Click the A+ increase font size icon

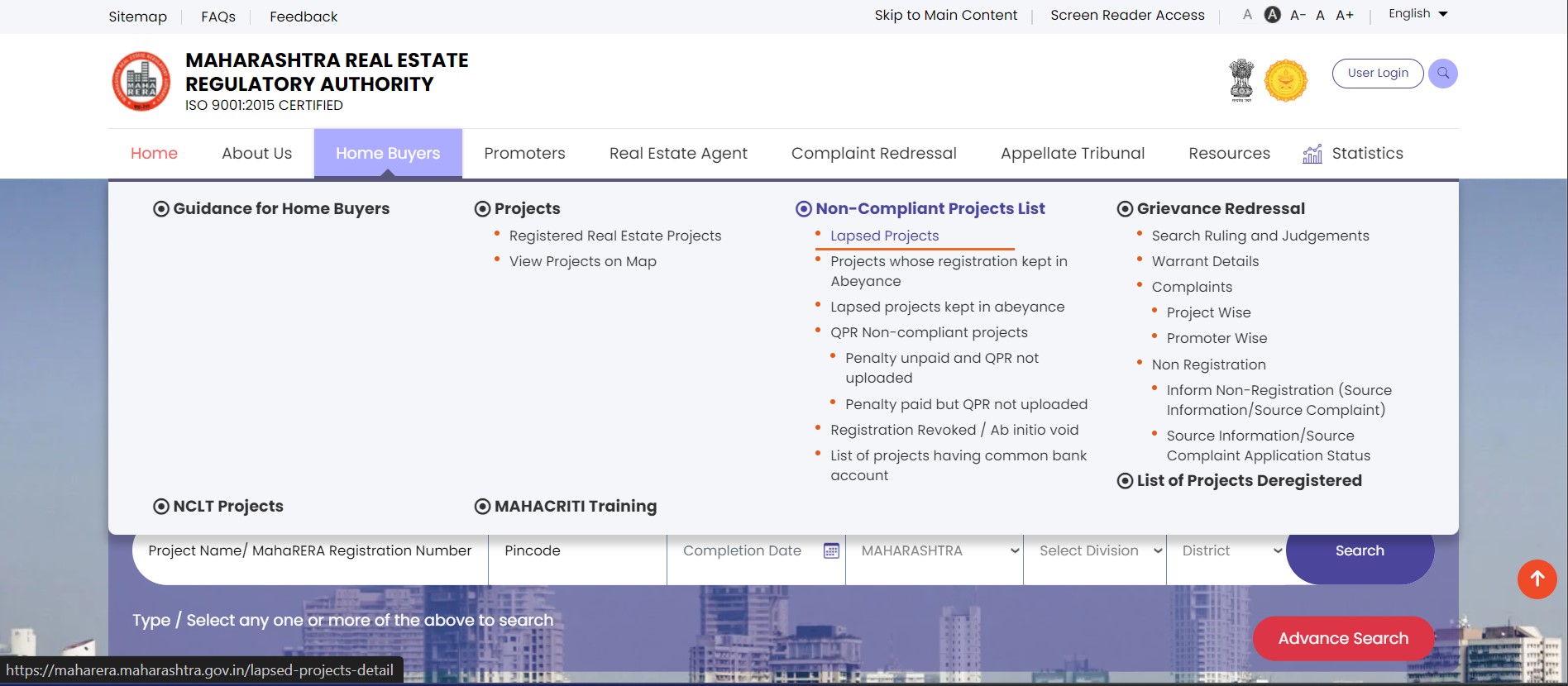click(1345, 15)
